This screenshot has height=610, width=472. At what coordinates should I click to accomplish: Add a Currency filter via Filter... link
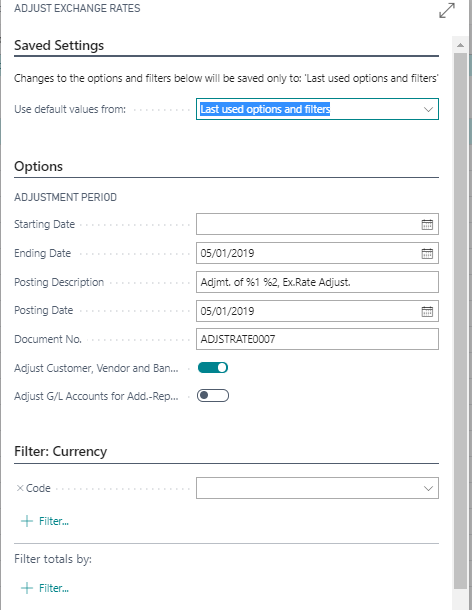pyautogui.click(x=54, y=521)
